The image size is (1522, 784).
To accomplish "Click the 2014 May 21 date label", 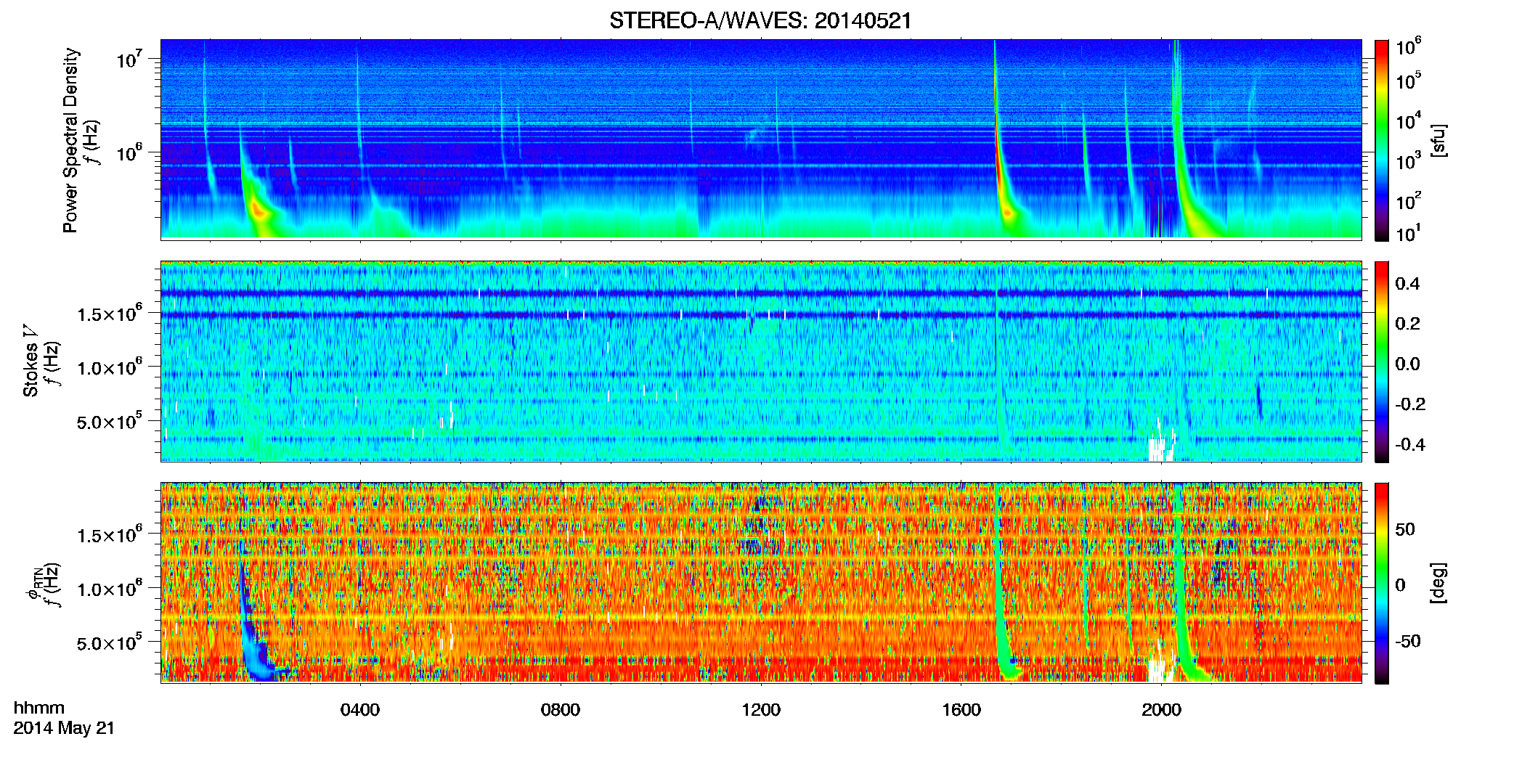I will [64, 728].
